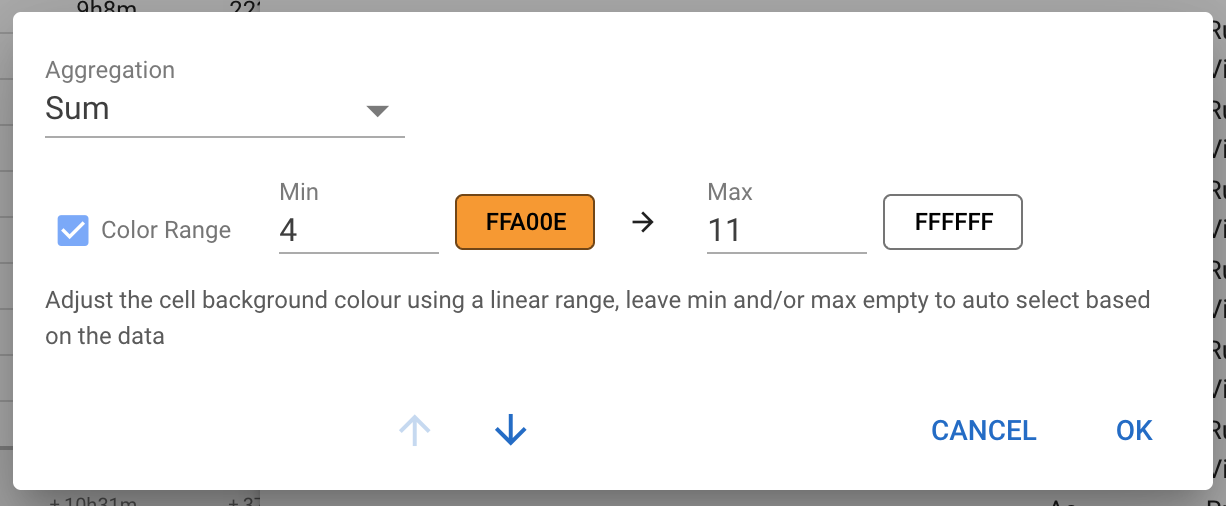Click the greyed-out move up arrow
This screenshot has width=1226, height=506.
click(x=415, y=431)
